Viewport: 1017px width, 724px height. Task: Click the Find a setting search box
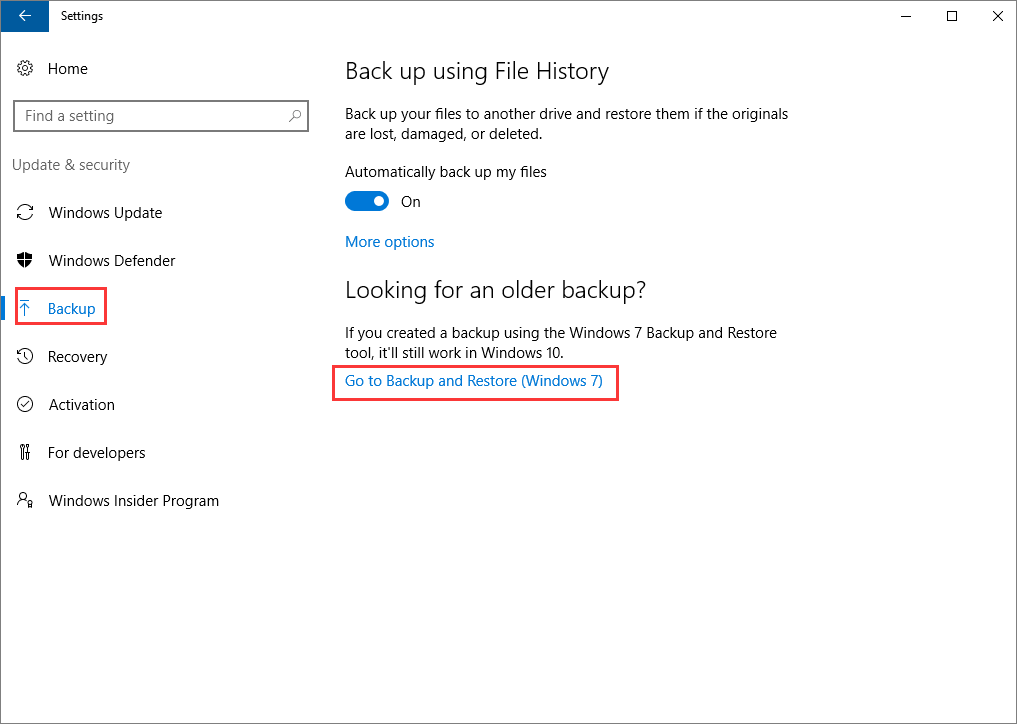pos(160,116)
